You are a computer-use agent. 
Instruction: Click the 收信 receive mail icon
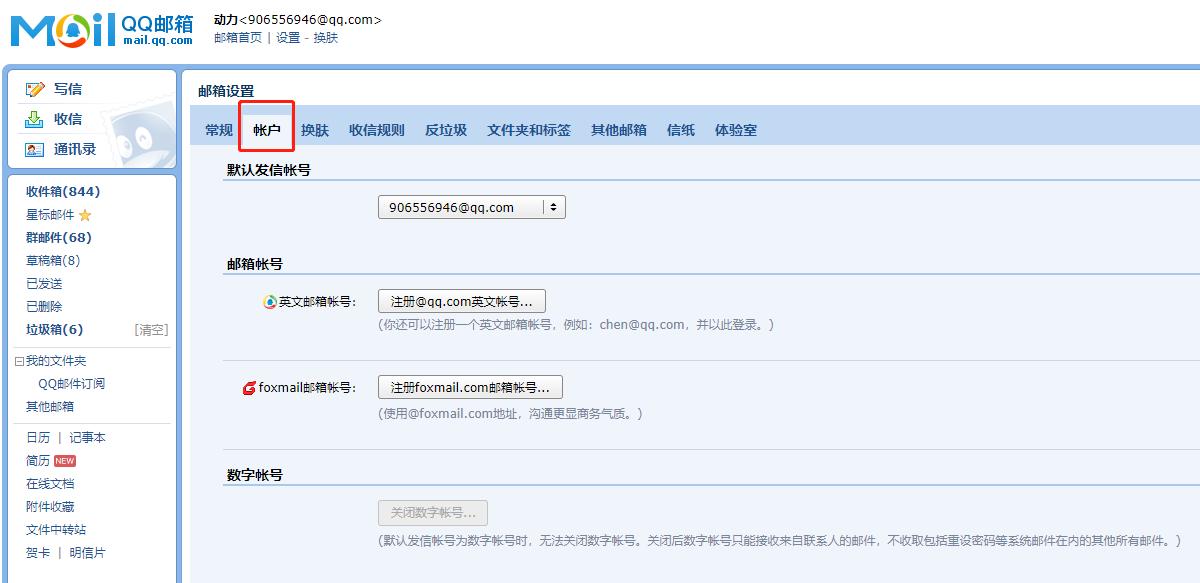pyautogui.click(x=32, y=119)
